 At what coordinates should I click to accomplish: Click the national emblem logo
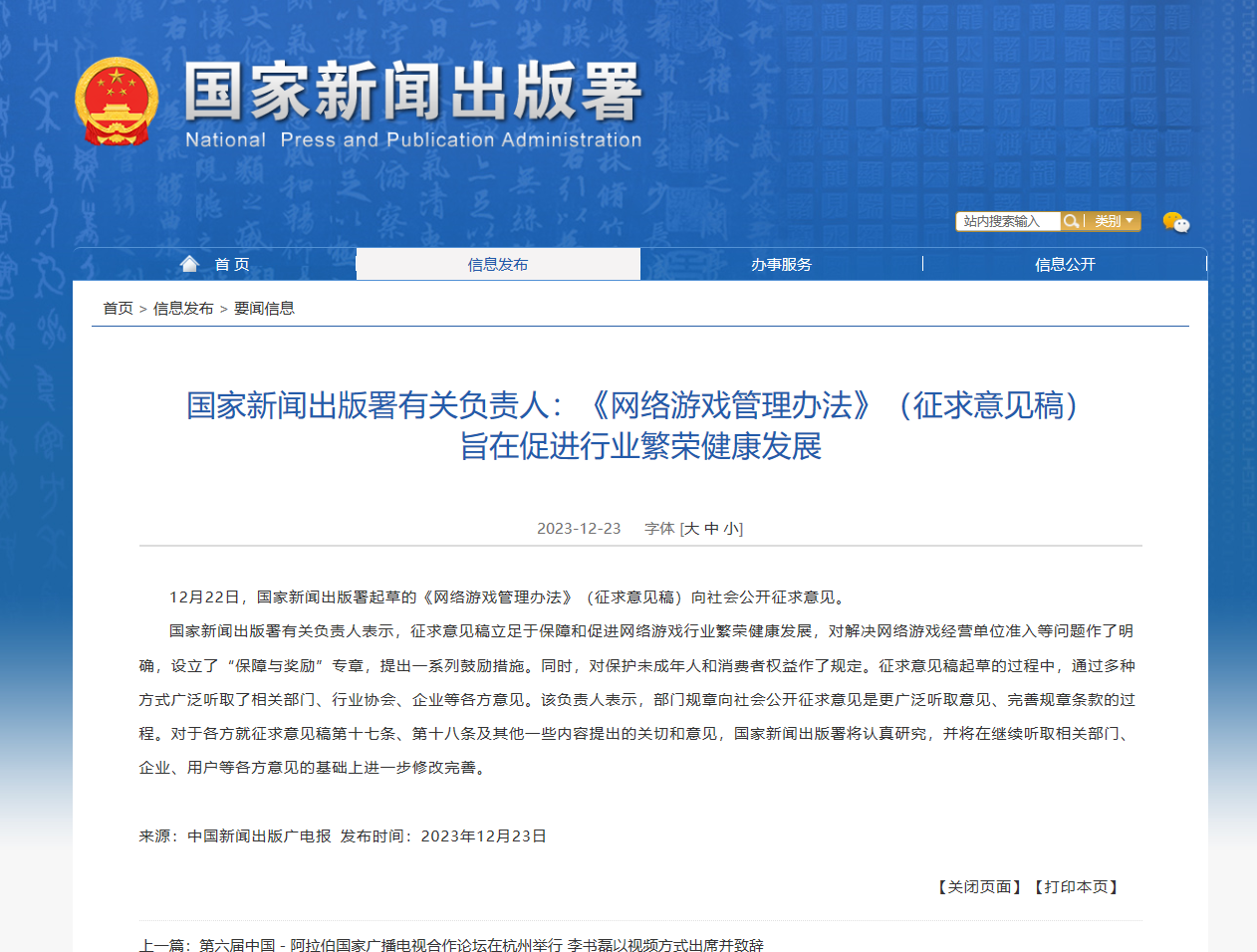pos(117,102)
